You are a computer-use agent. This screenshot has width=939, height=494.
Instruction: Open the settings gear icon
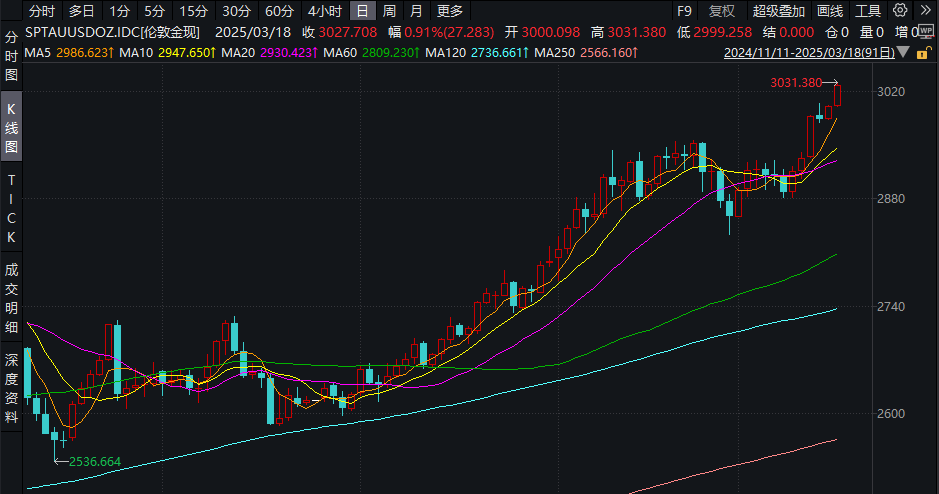[x=901, y=11]
